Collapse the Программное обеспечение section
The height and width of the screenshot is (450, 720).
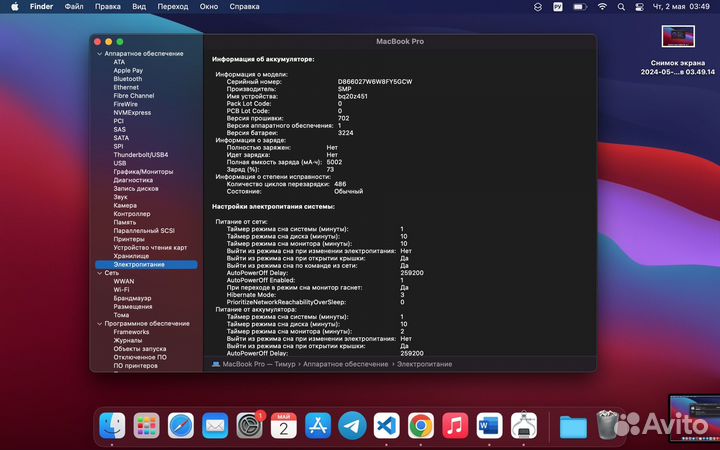pos(99,324)
